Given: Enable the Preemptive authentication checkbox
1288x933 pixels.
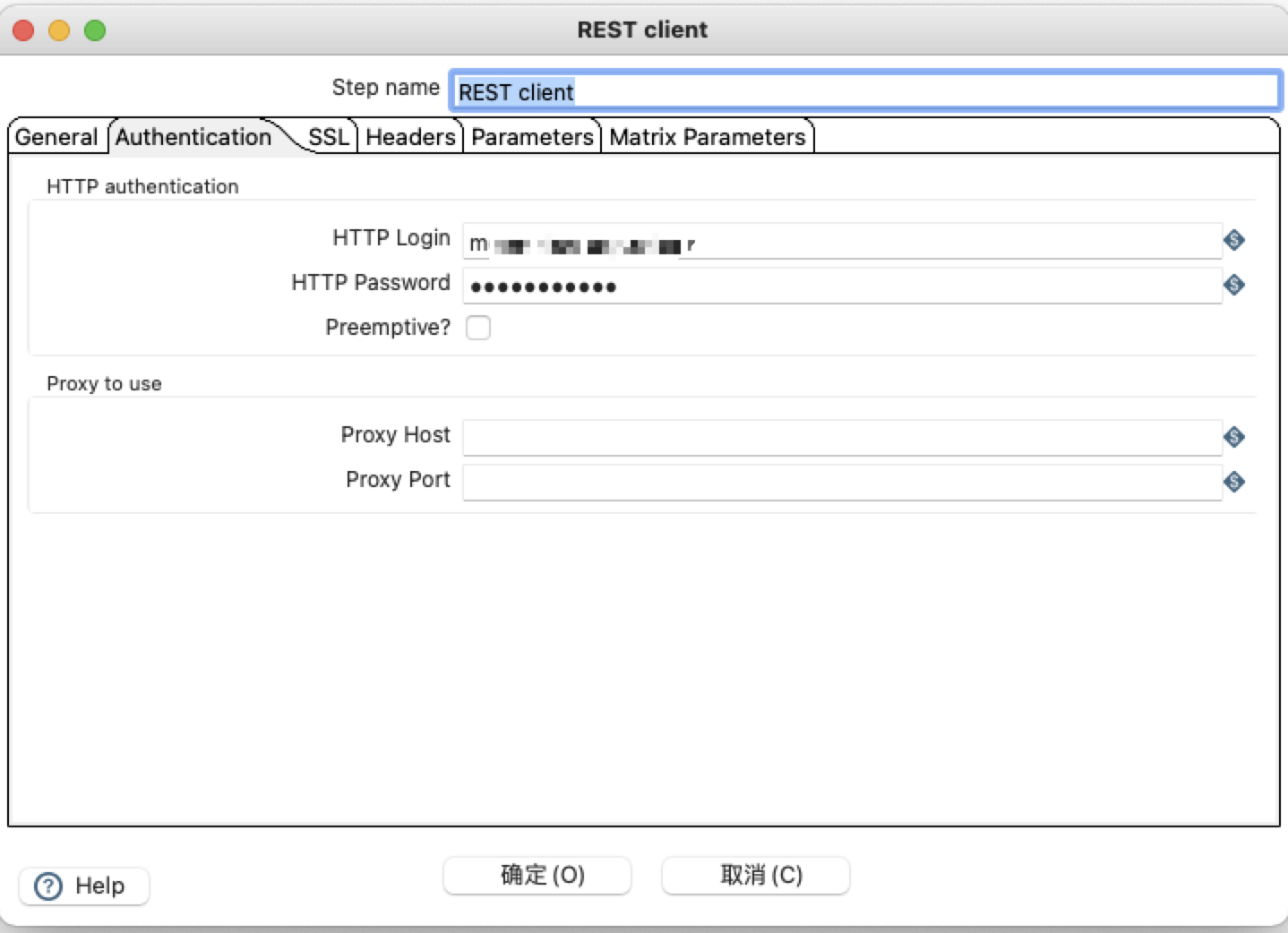Looking at the screenshot, I should (x=479, y=328).
